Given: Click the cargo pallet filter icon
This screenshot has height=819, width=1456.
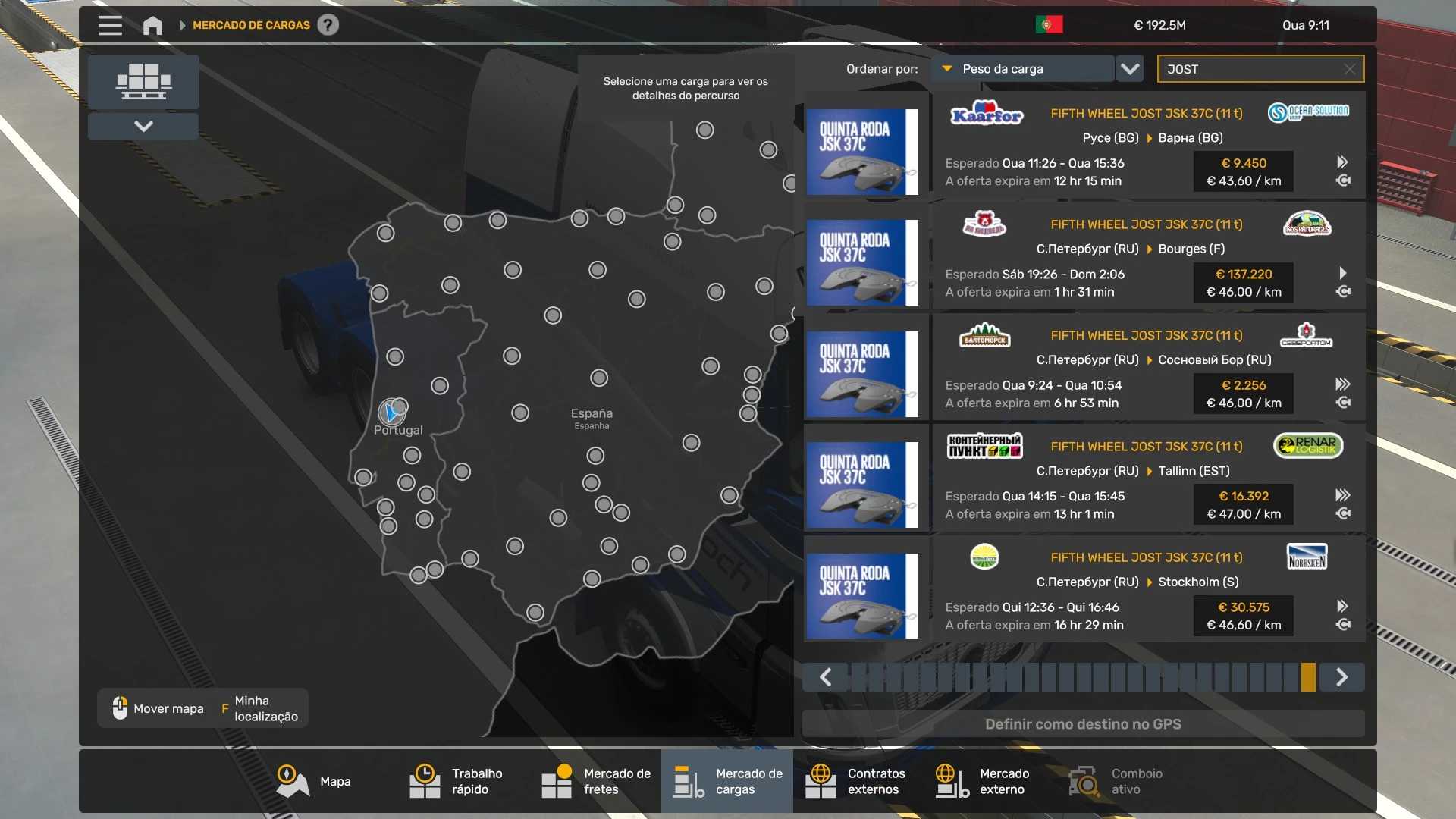Looking at the screenshot, I should click(x=143, y=81).
